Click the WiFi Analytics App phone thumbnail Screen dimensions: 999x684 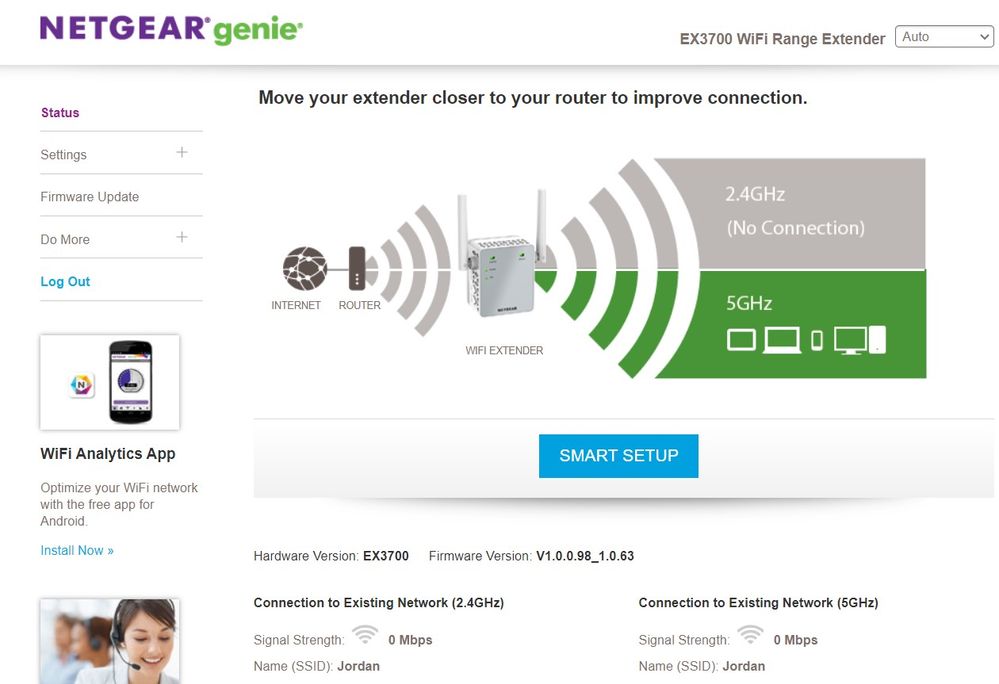[110, 382]
